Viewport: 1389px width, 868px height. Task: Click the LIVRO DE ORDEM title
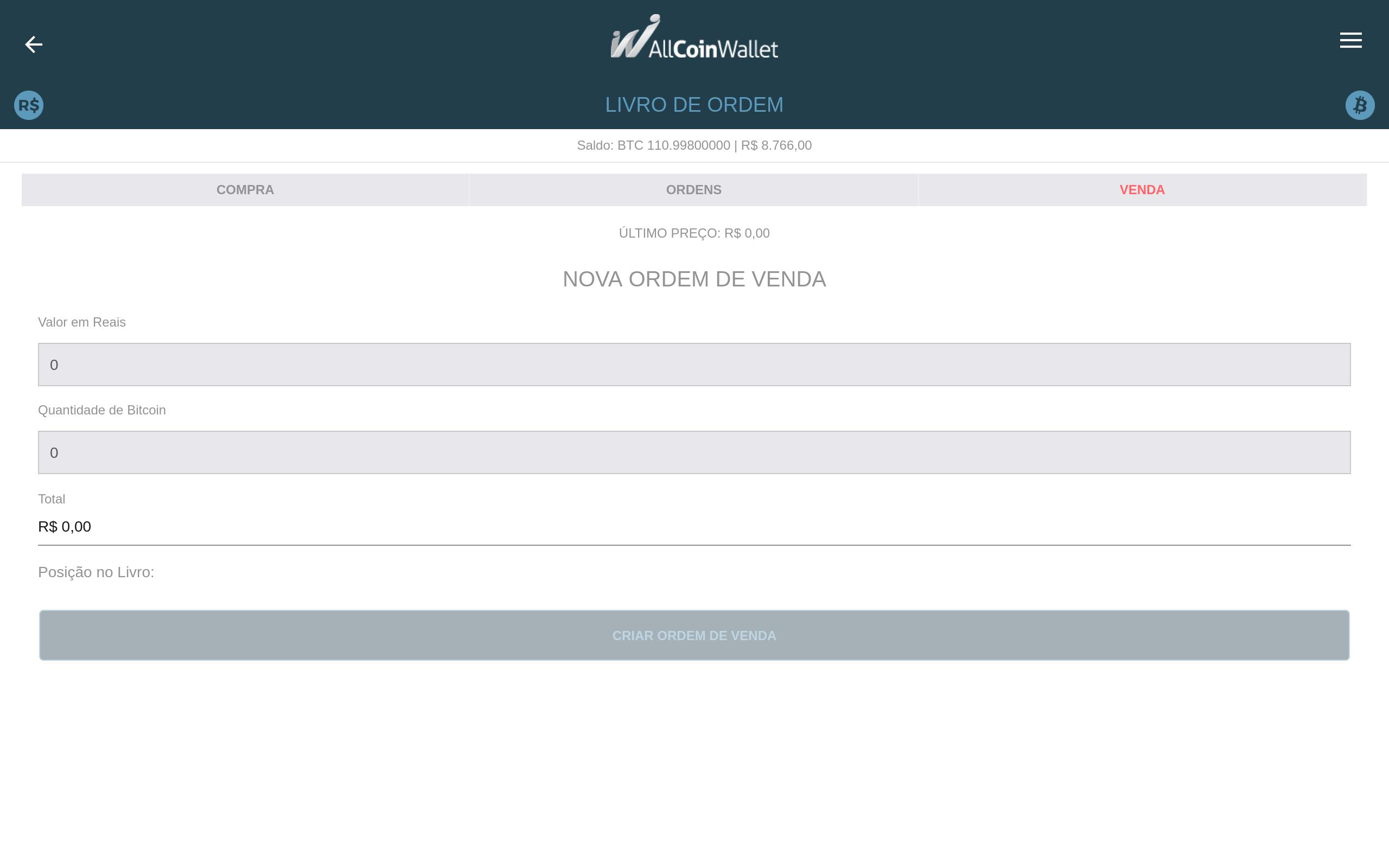pos(694,105)
